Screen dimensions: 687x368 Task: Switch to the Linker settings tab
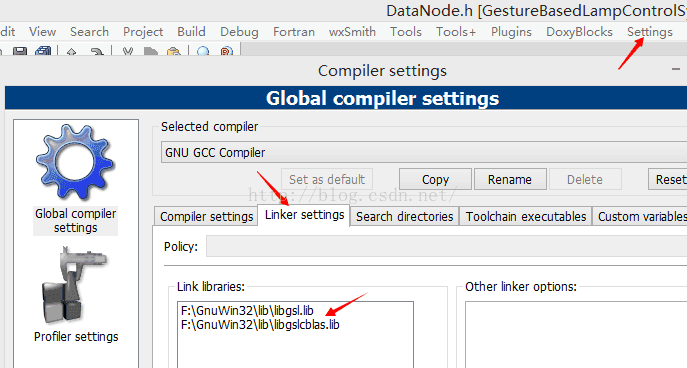pos(305,215)
